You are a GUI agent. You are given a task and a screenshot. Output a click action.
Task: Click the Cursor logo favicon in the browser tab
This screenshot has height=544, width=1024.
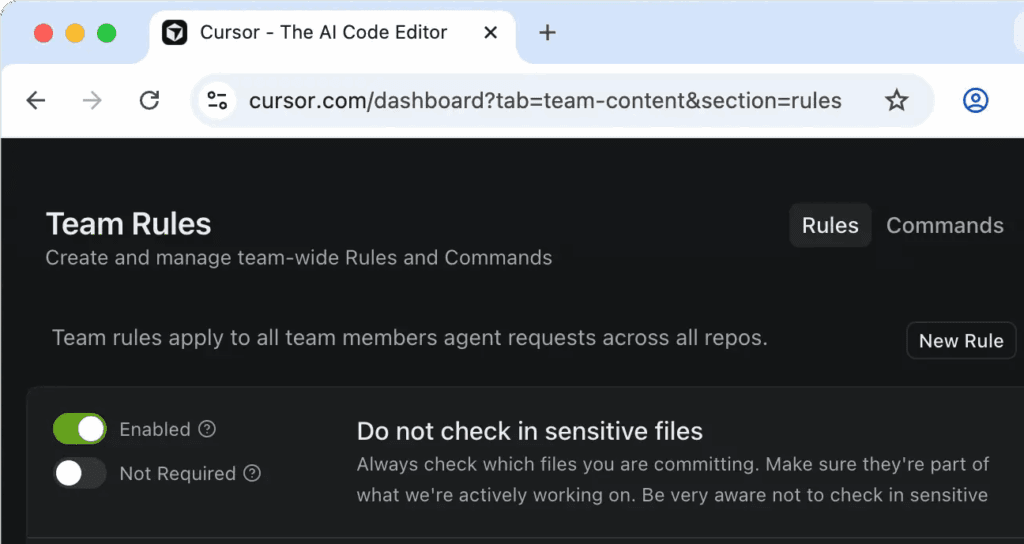click(174, 33)
